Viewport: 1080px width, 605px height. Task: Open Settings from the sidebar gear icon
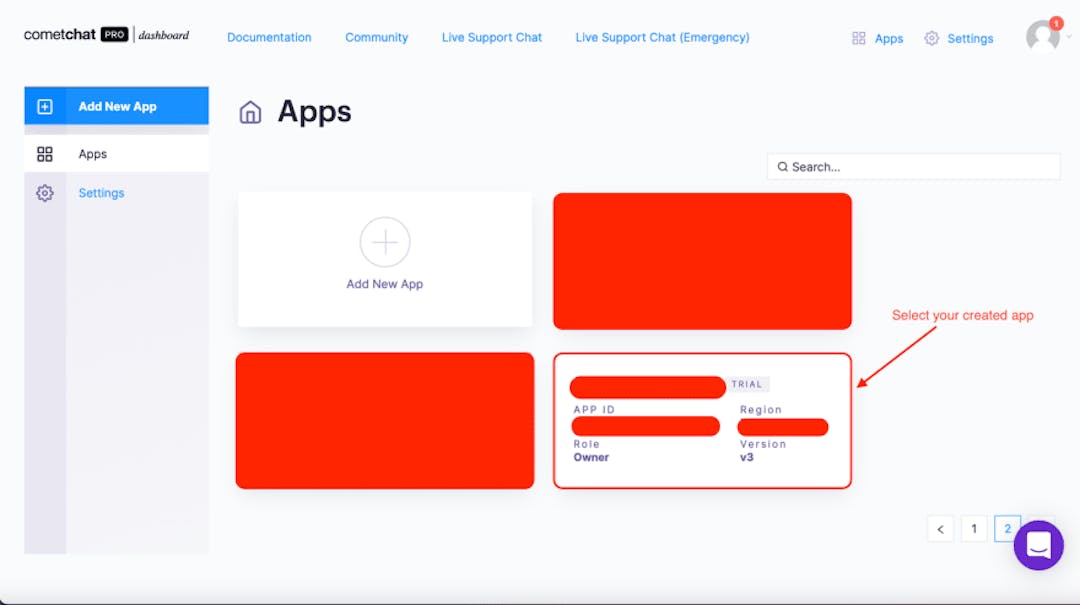[45, 192]
